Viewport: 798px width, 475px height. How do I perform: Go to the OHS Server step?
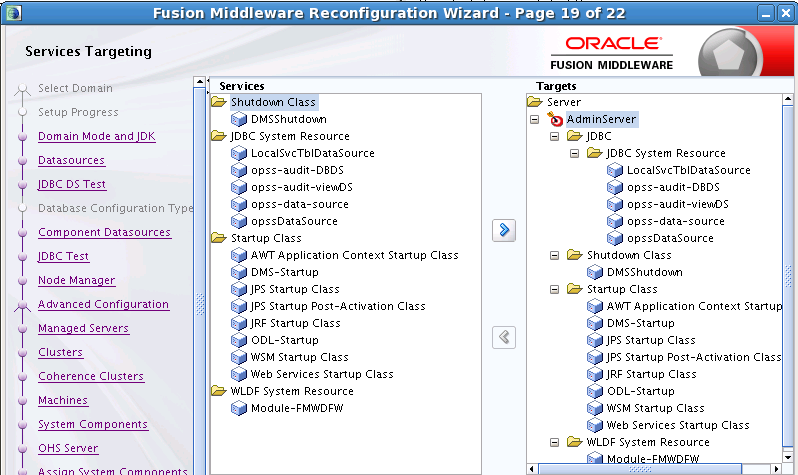(68, 448)
